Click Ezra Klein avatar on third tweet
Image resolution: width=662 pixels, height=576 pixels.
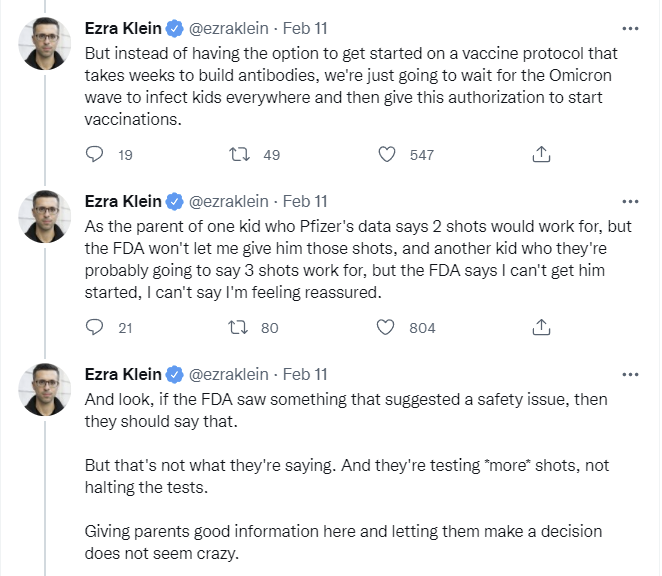[44, 390]
